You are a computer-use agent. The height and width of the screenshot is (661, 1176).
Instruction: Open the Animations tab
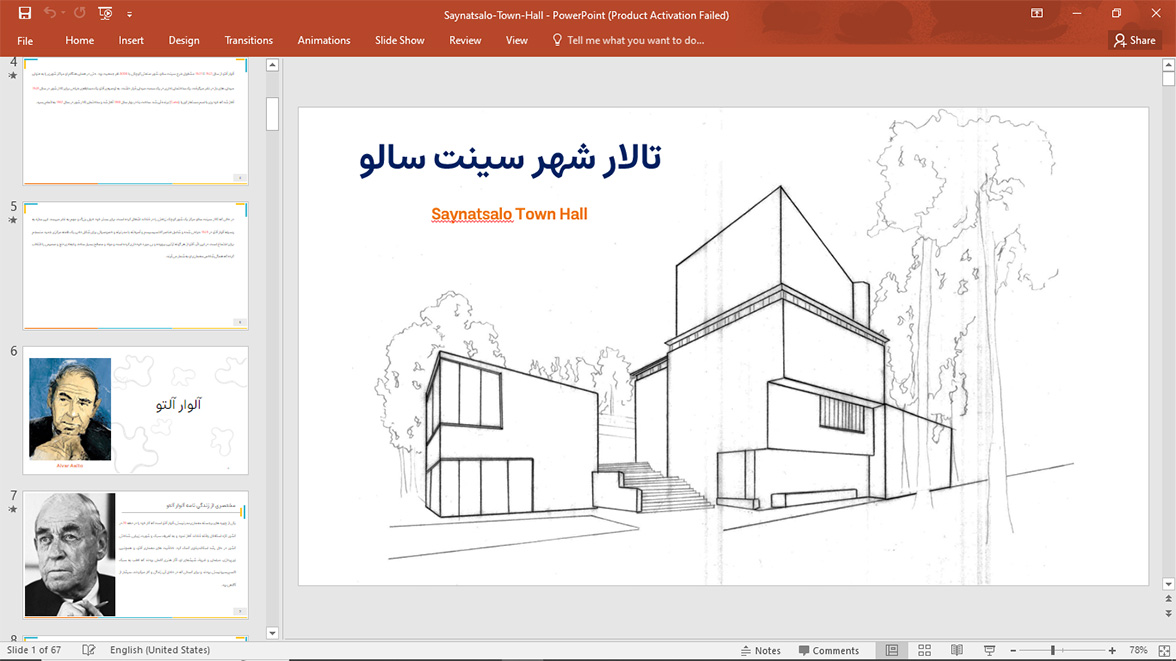pyautogui.click(x=323, y=41)
